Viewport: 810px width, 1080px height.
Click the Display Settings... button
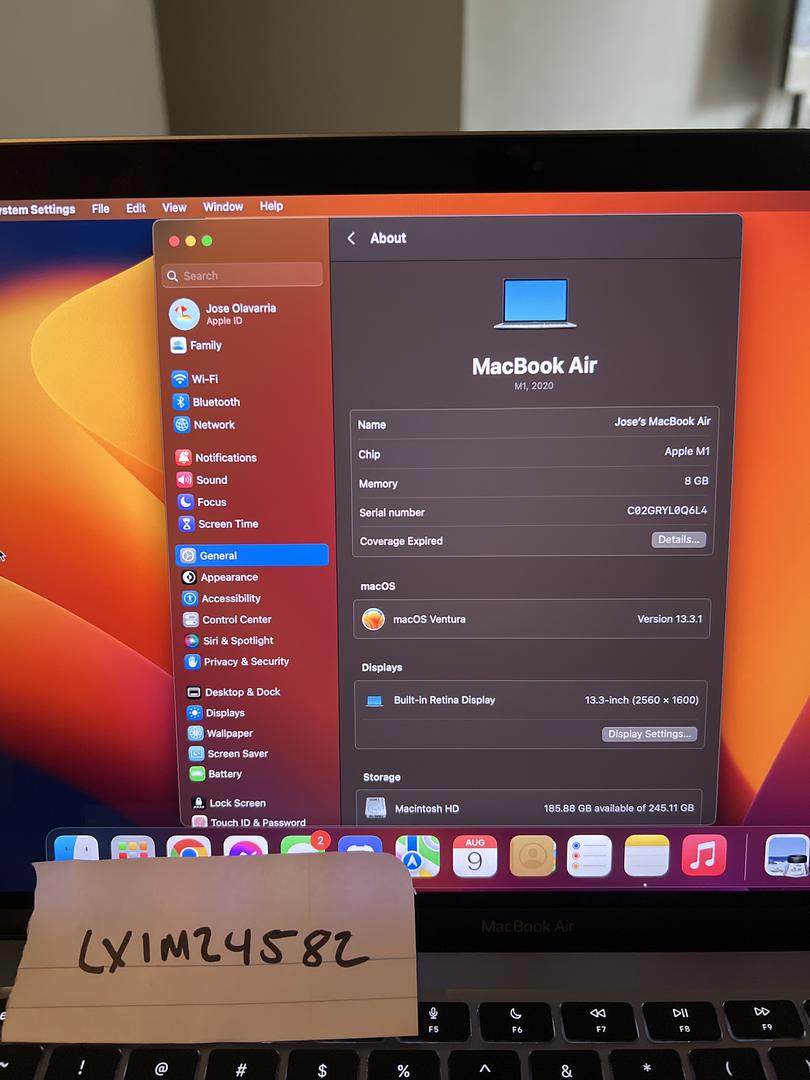[649, 734]
